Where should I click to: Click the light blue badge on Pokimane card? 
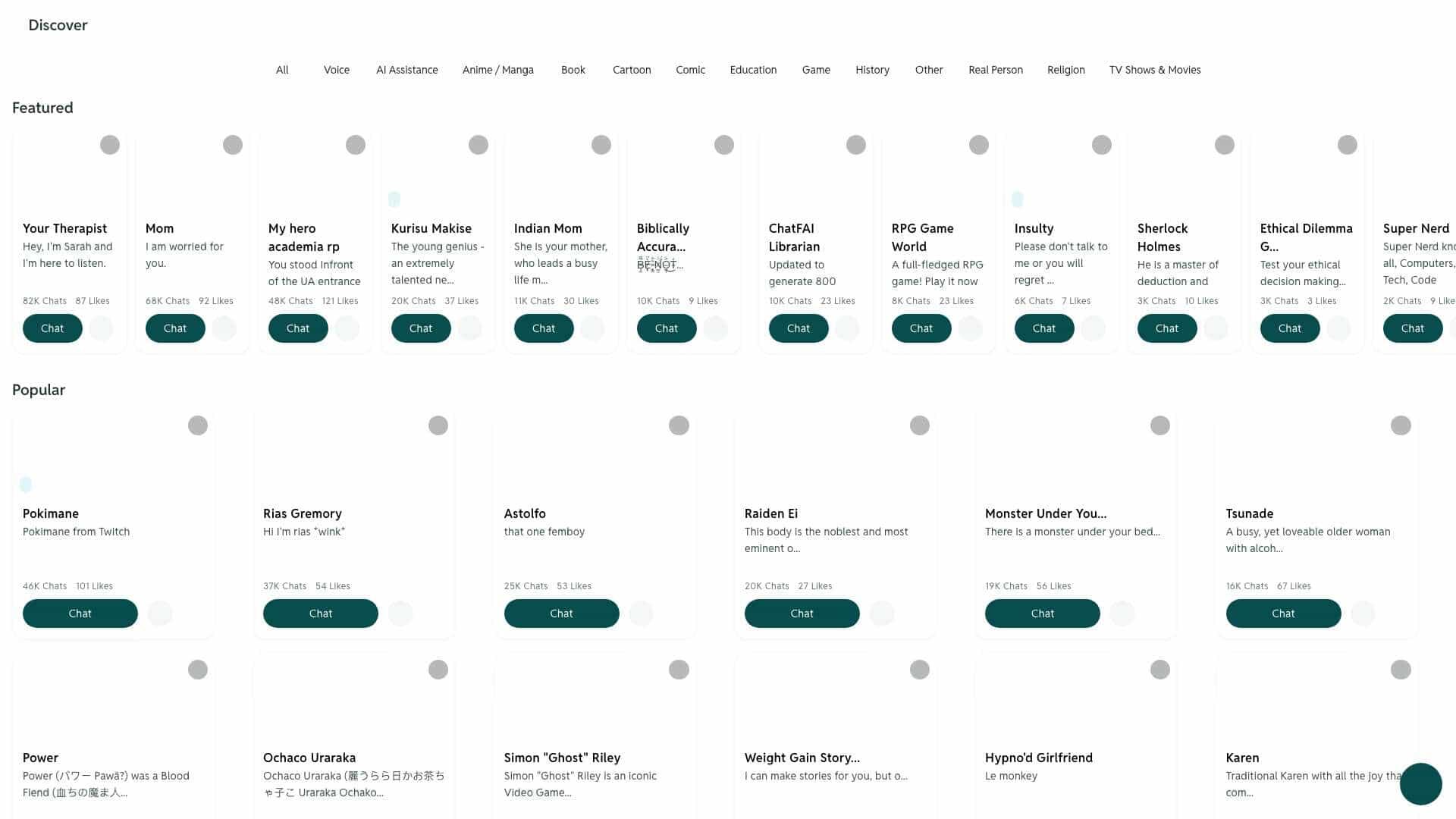click(26, 484)
